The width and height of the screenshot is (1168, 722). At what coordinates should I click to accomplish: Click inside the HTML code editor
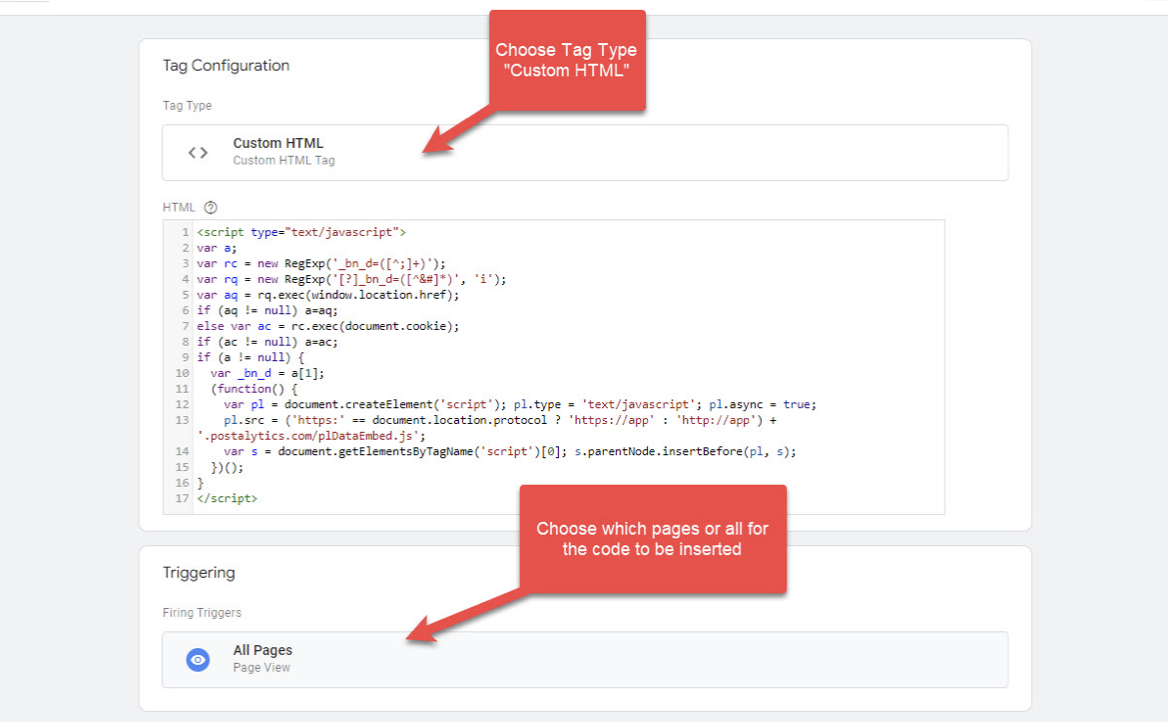pyautogui.click(x=553, y=367)
